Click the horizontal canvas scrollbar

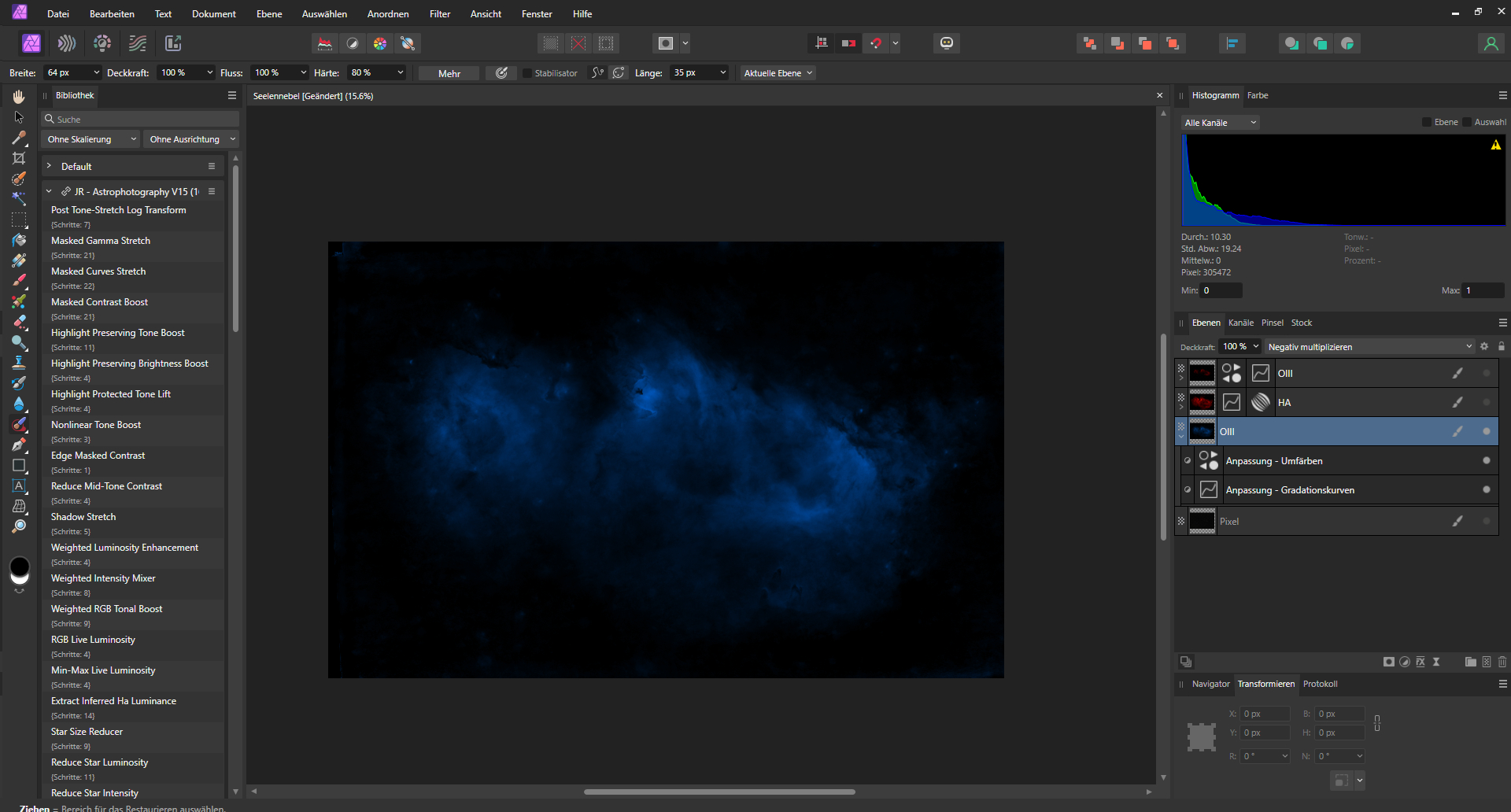(x=719, y=792)
